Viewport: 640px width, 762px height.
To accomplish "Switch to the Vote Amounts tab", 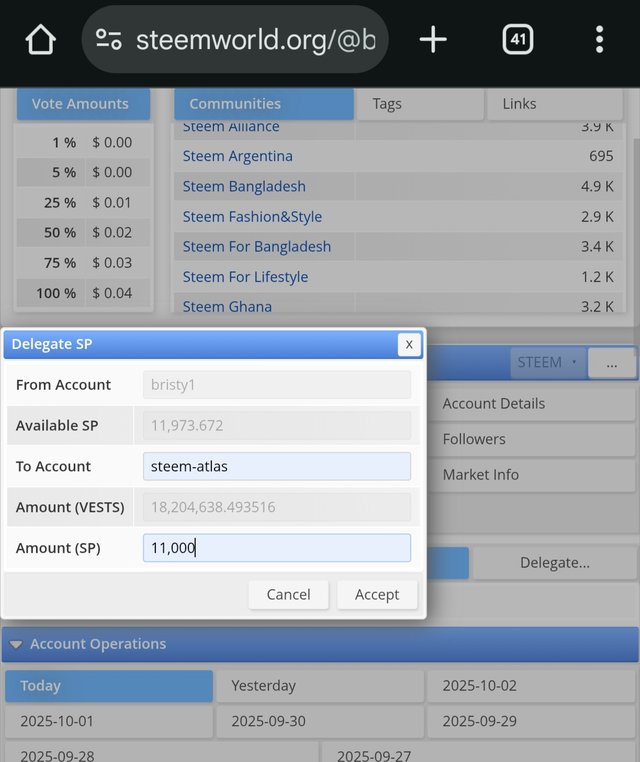I will [84, 104].
